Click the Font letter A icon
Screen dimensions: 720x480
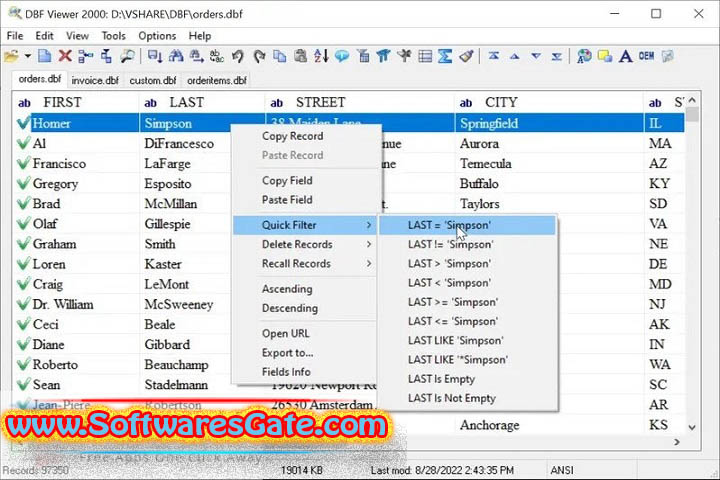[625, 56]
